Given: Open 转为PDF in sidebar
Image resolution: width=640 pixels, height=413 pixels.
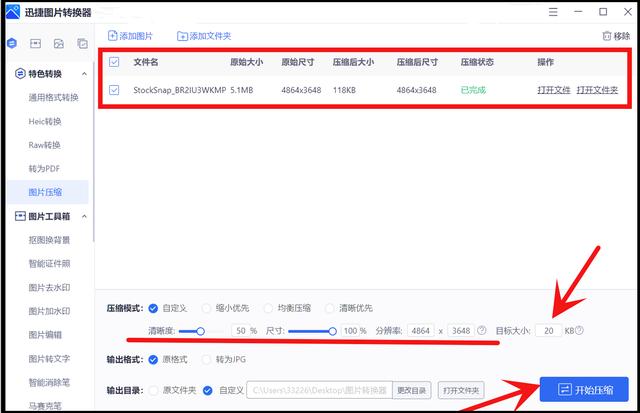Looking at the screenshot, I should tap(44, 169).
